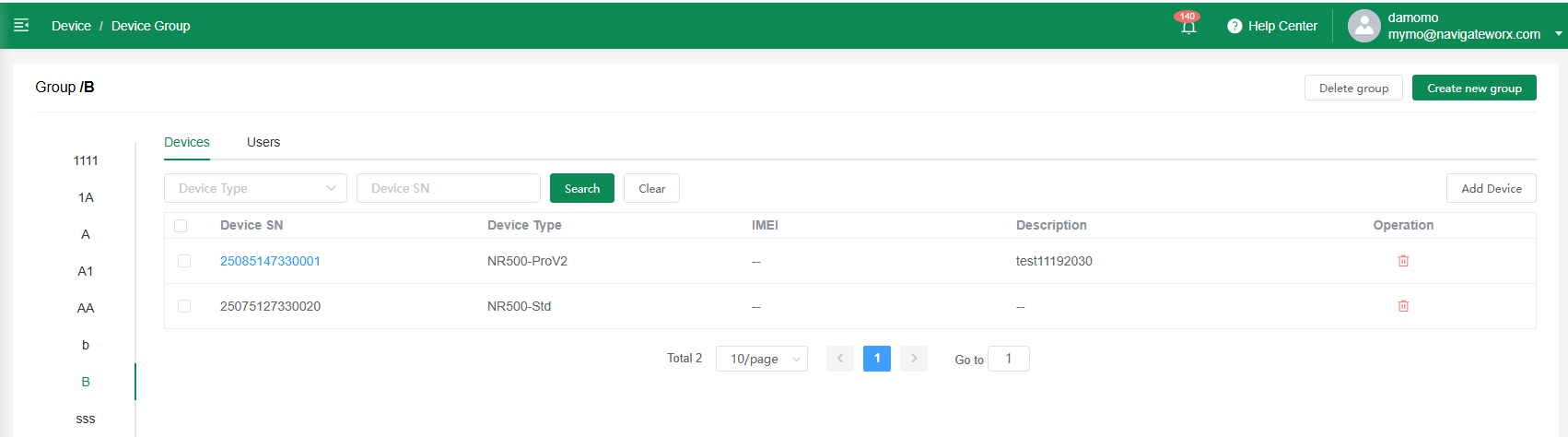Expand the 10/page size dropdown
Screen dimensions: 1568x437
761,359
